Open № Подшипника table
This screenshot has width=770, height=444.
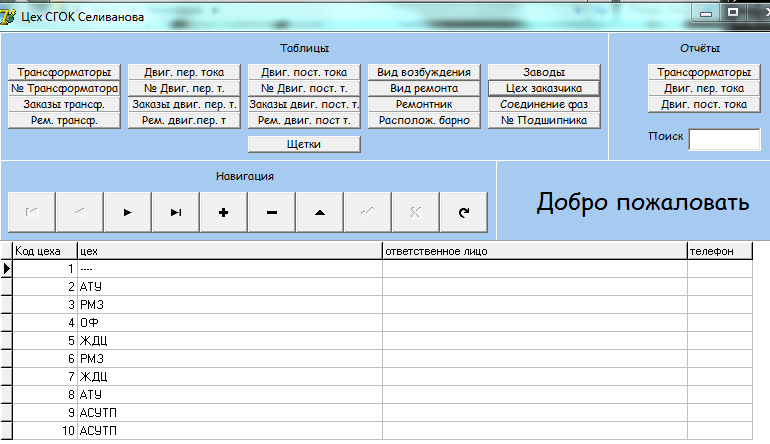click(x=544, y=120)
